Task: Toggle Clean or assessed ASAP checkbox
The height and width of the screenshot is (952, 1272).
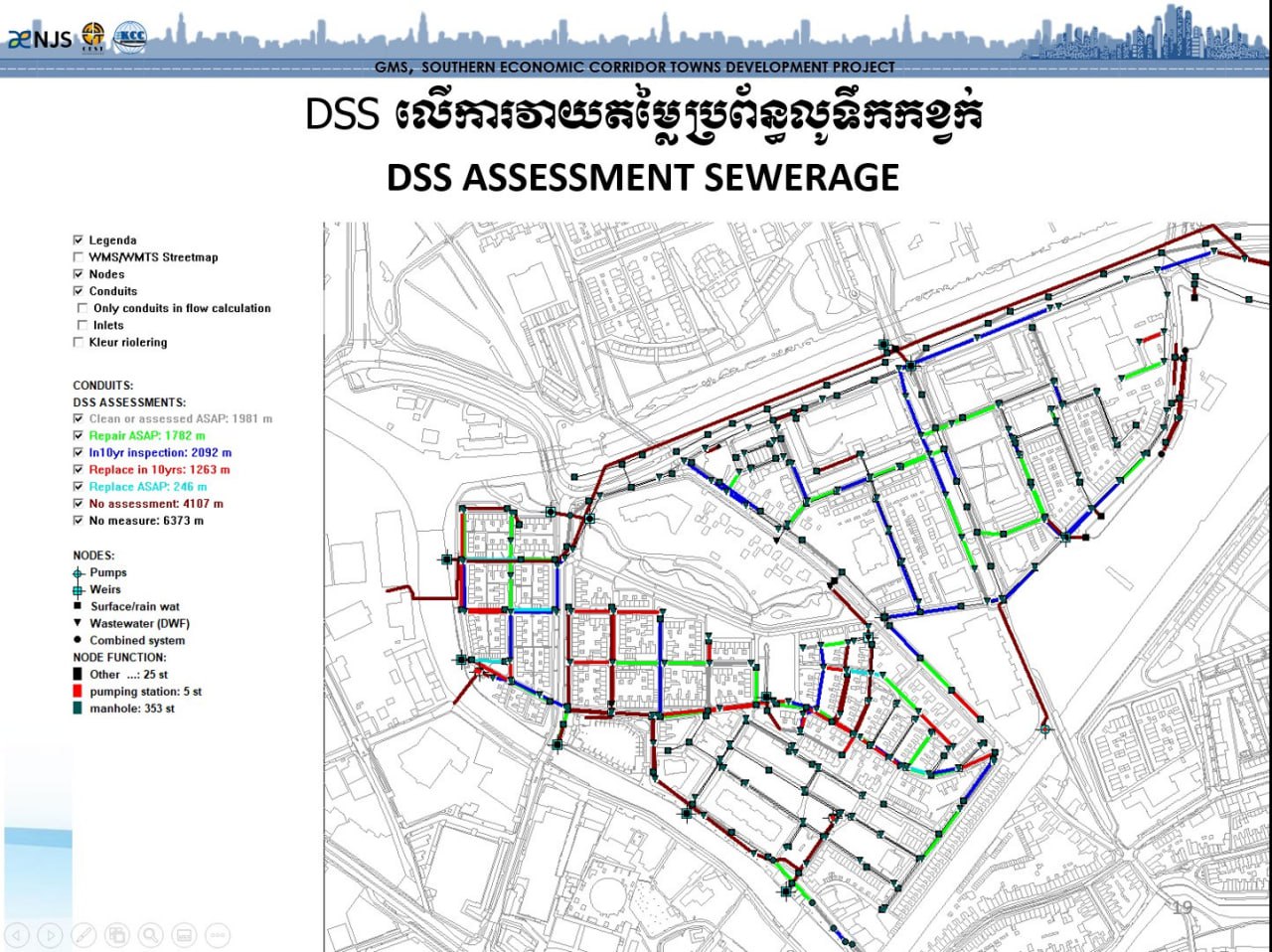Action: [79, 419]
